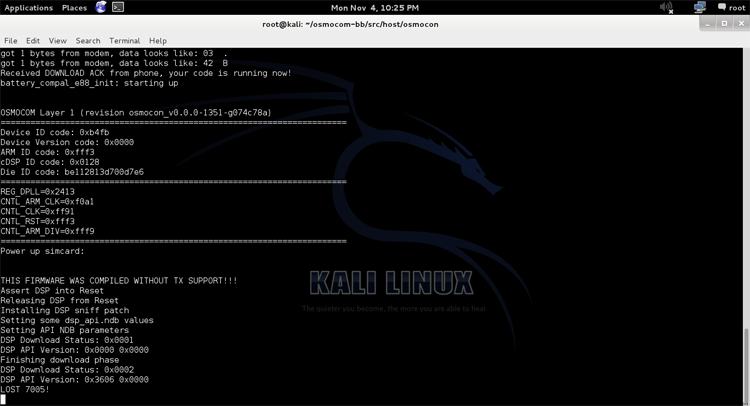Screen dimensions: 750x406
Task: Click 'DSP Download Status: 0x0002' line
Action: (x=67, y=370)
